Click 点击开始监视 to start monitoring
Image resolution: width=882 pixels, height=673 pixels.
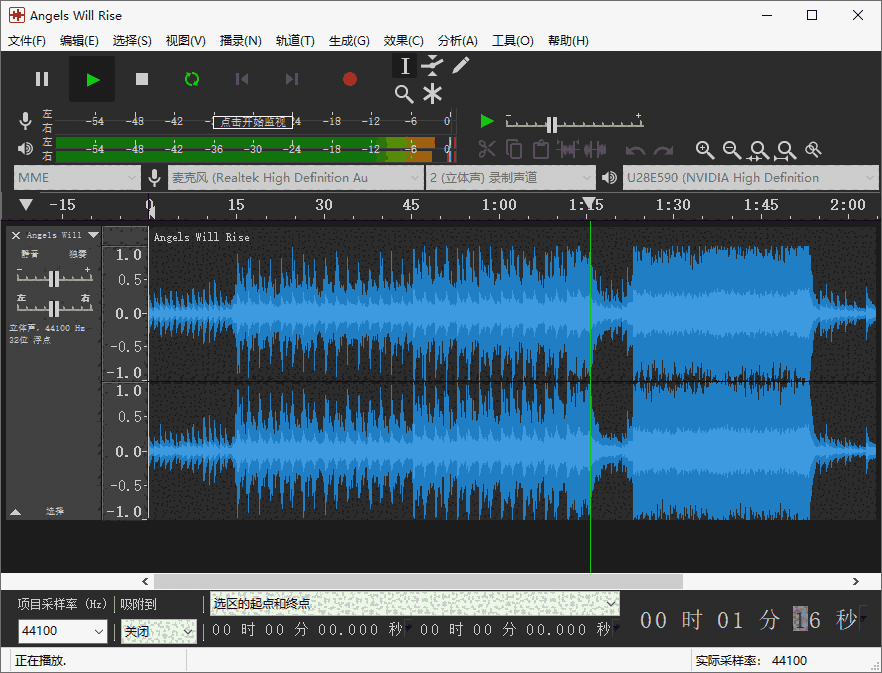[253, 122]
